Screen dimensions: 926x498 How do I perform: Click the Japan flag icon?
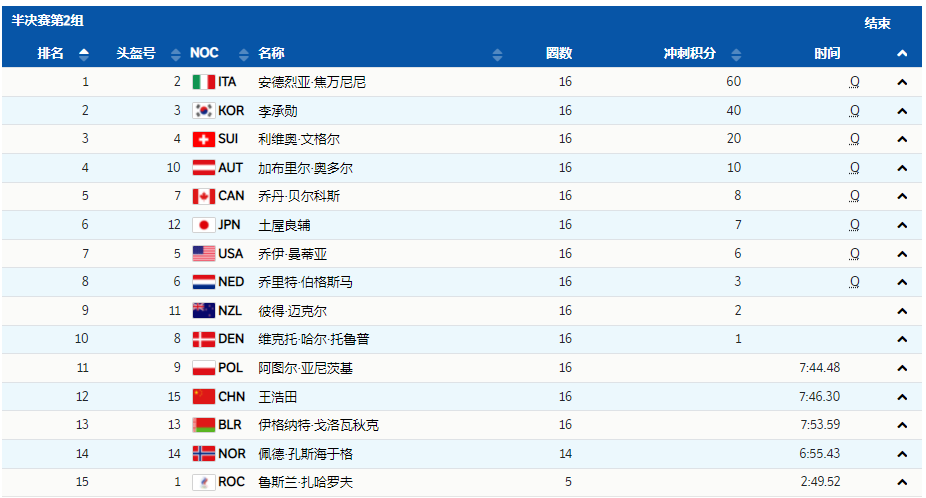(x=203, y=225)
